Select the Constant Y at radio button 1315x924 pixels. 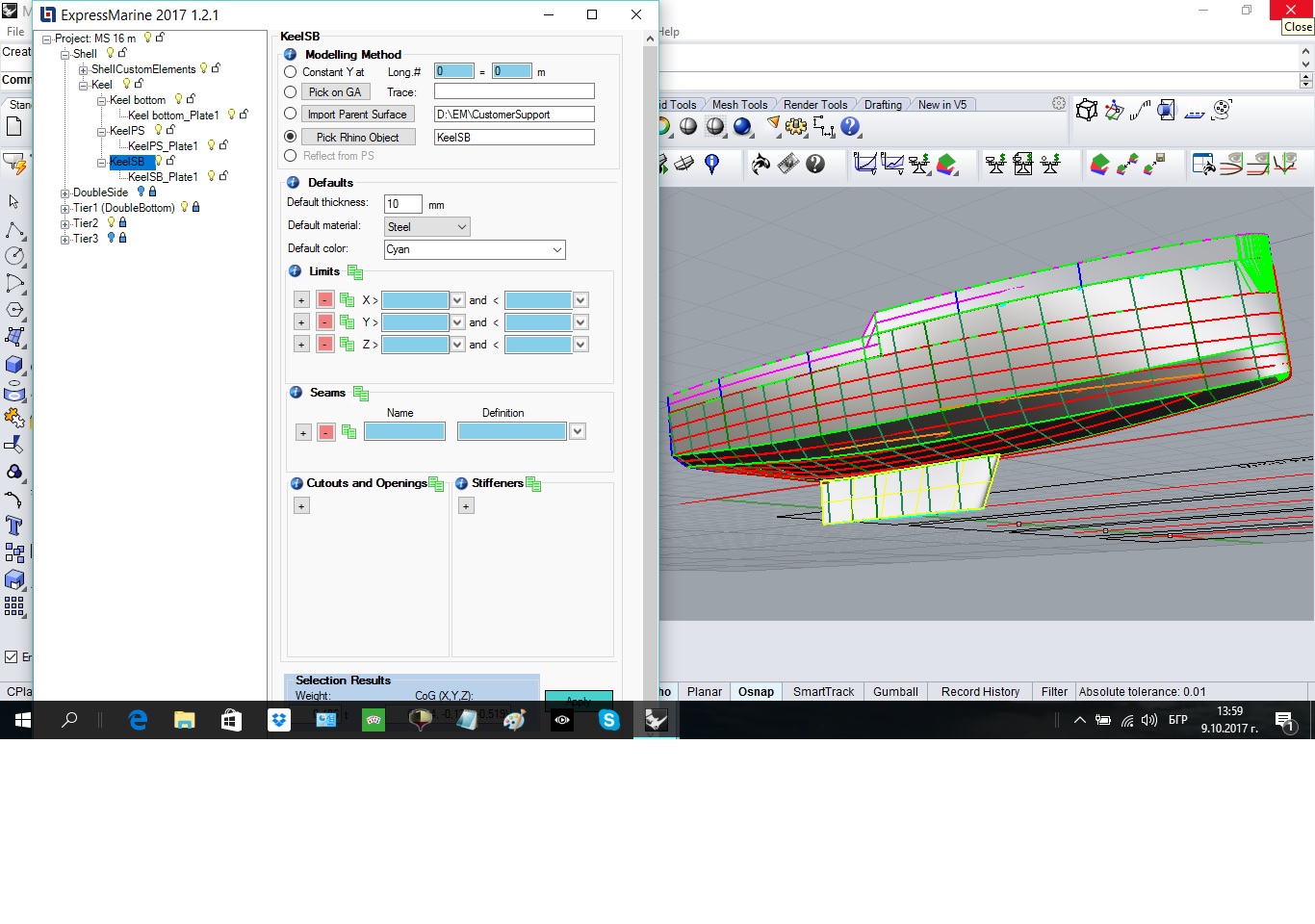[291, 72]
